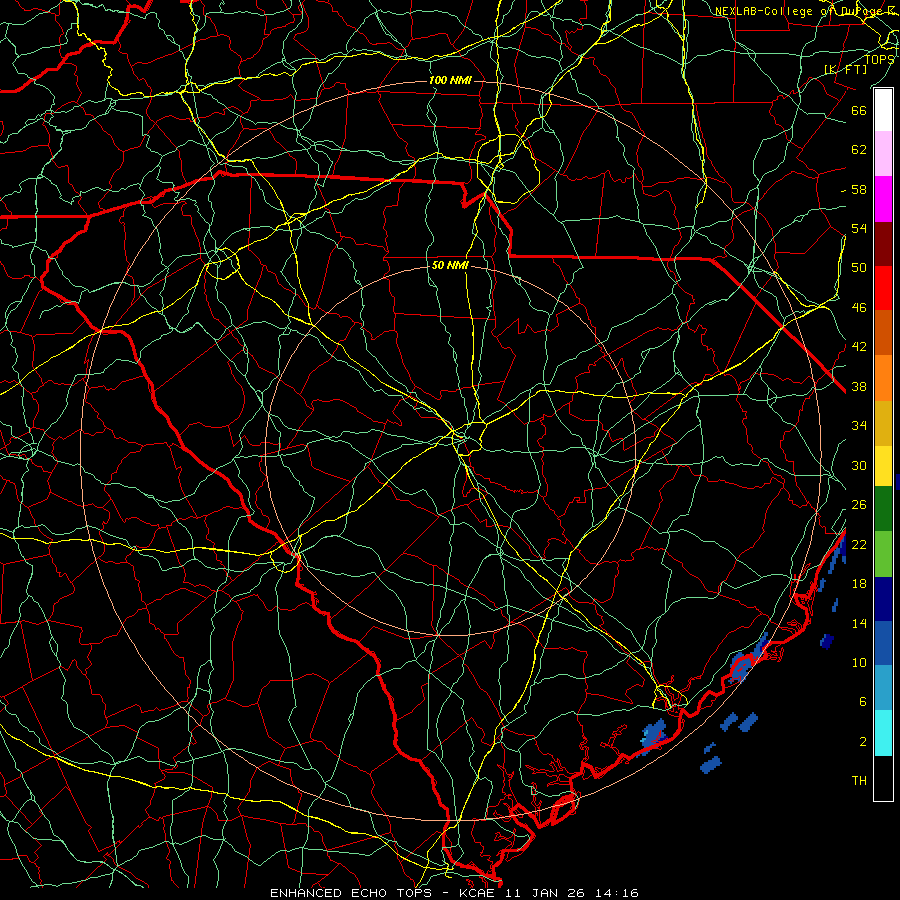Click the teal blue 10 kft legend swatch
Viewport: 900px width, 900px height.
(x=883, y=688)
